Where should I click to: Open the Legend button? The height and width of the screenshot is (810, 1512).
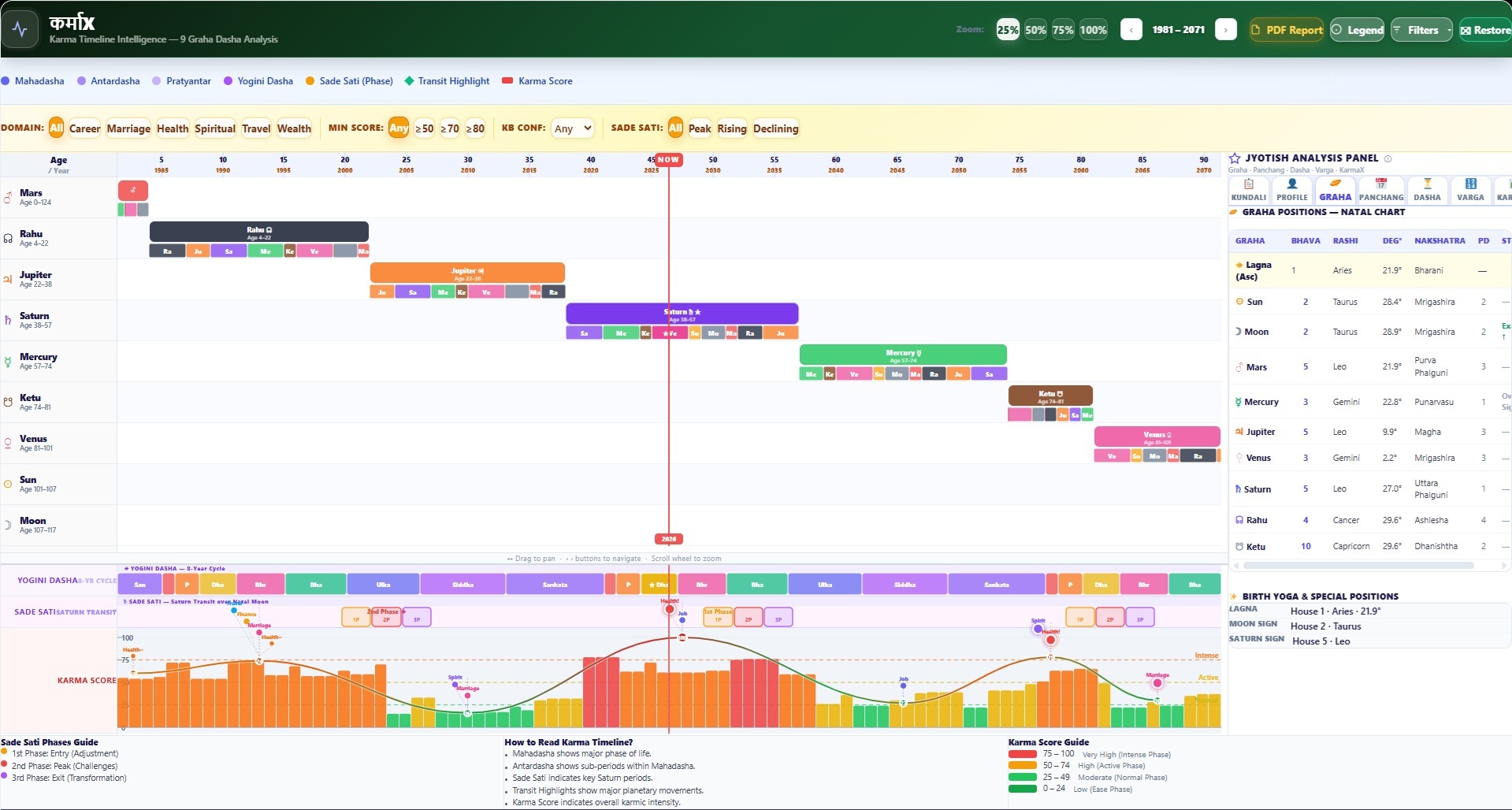click(1357, 30)
